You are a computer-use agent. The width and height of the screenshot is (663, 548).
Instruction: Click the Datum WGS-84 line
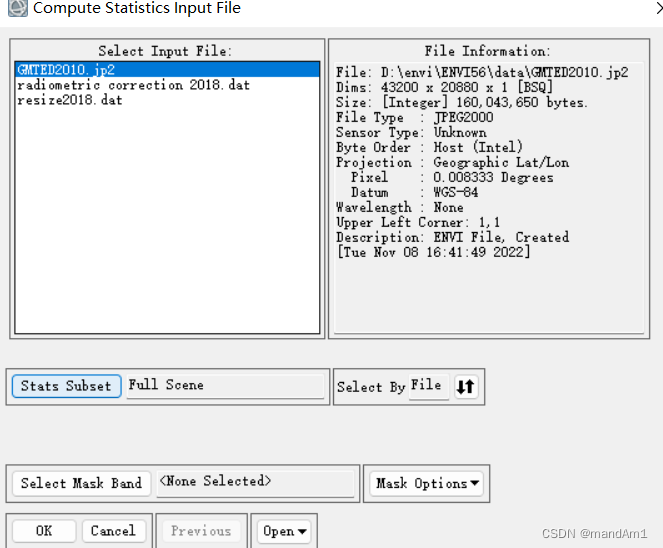414,192
